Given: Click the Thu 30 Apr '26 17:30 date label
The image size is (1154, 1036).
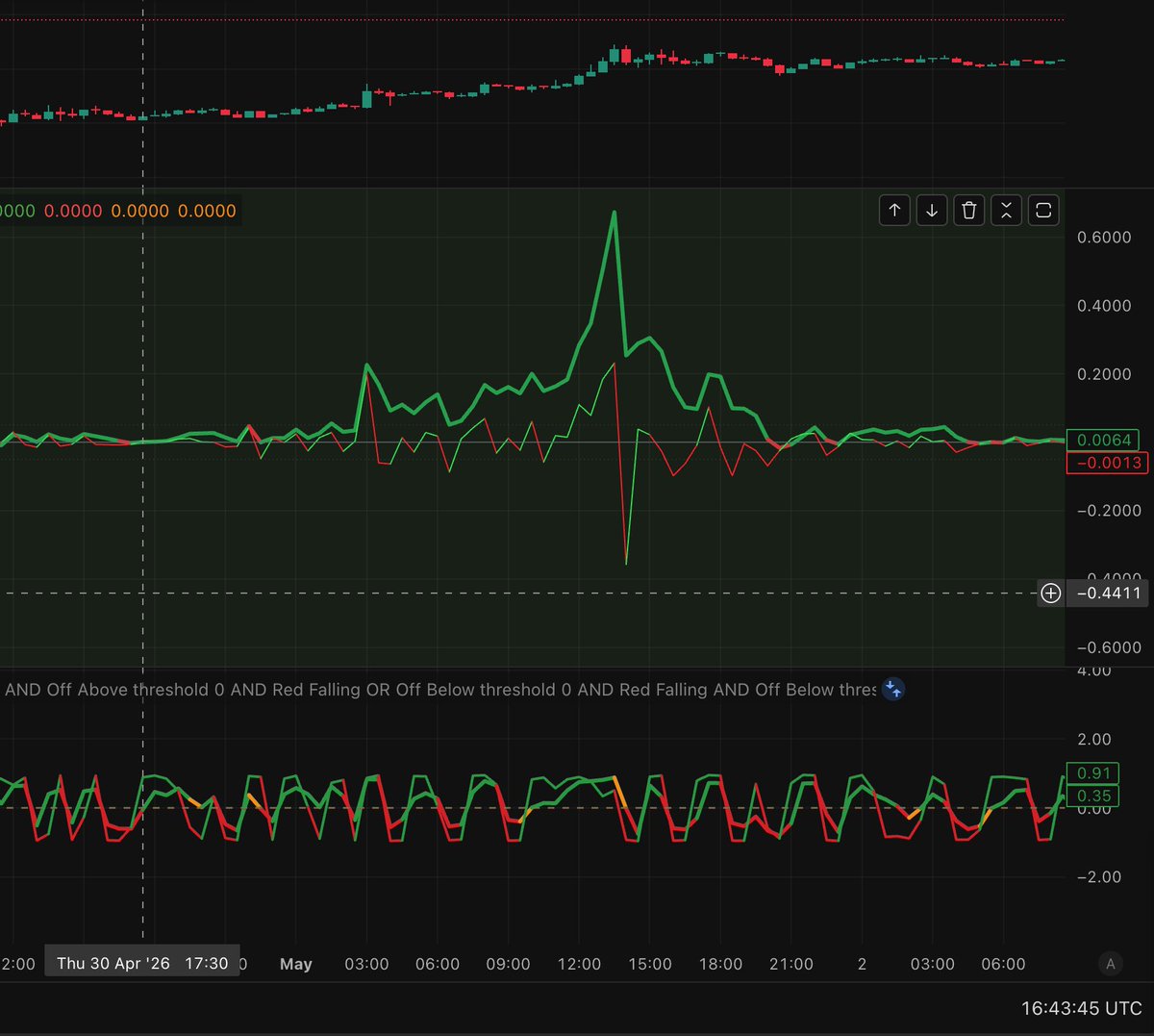Looking at the screenshot, I should pyautogui.click(x=142, y=963).
